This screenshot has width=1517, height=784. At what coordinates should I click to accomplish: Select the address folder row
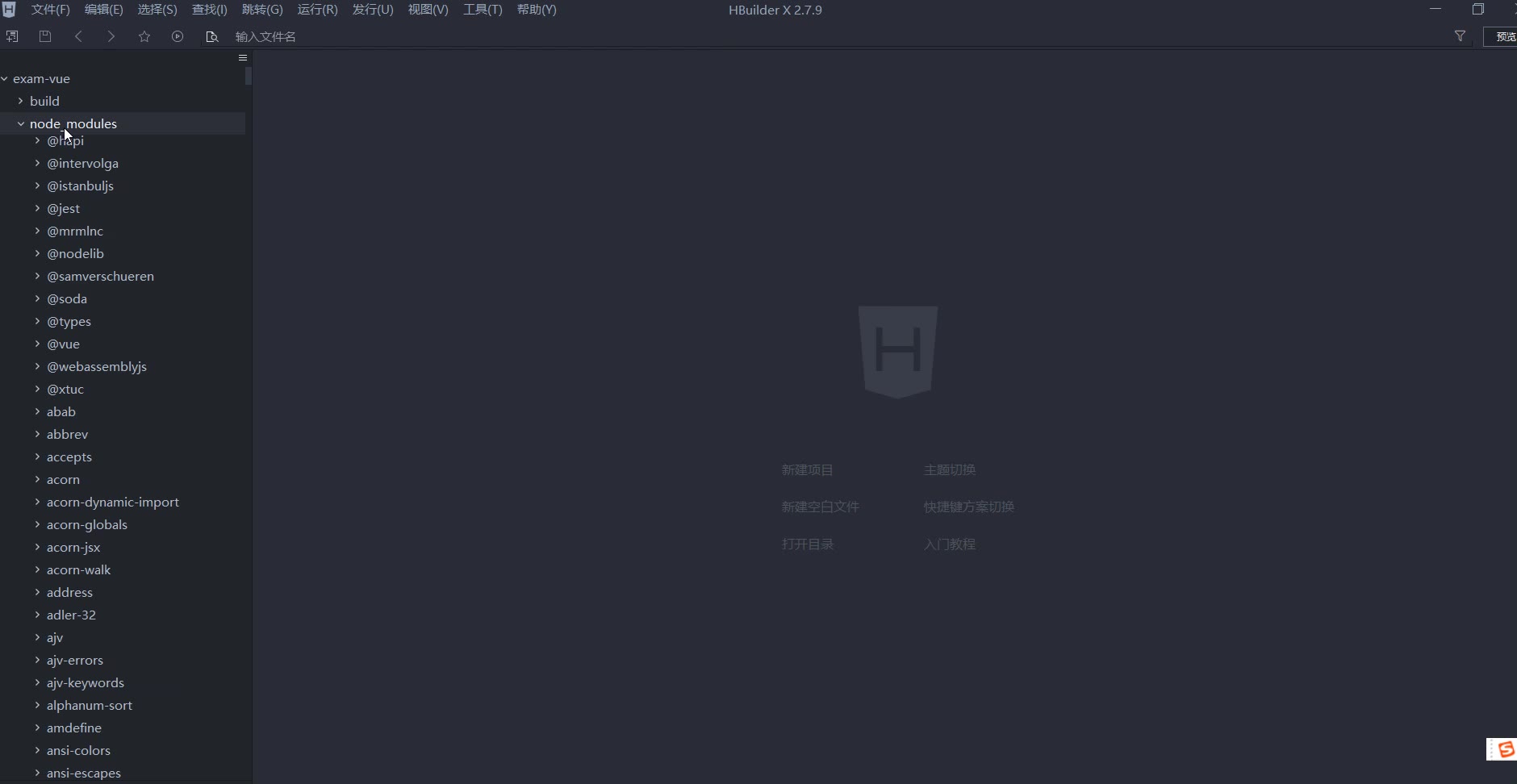(123, 592)
